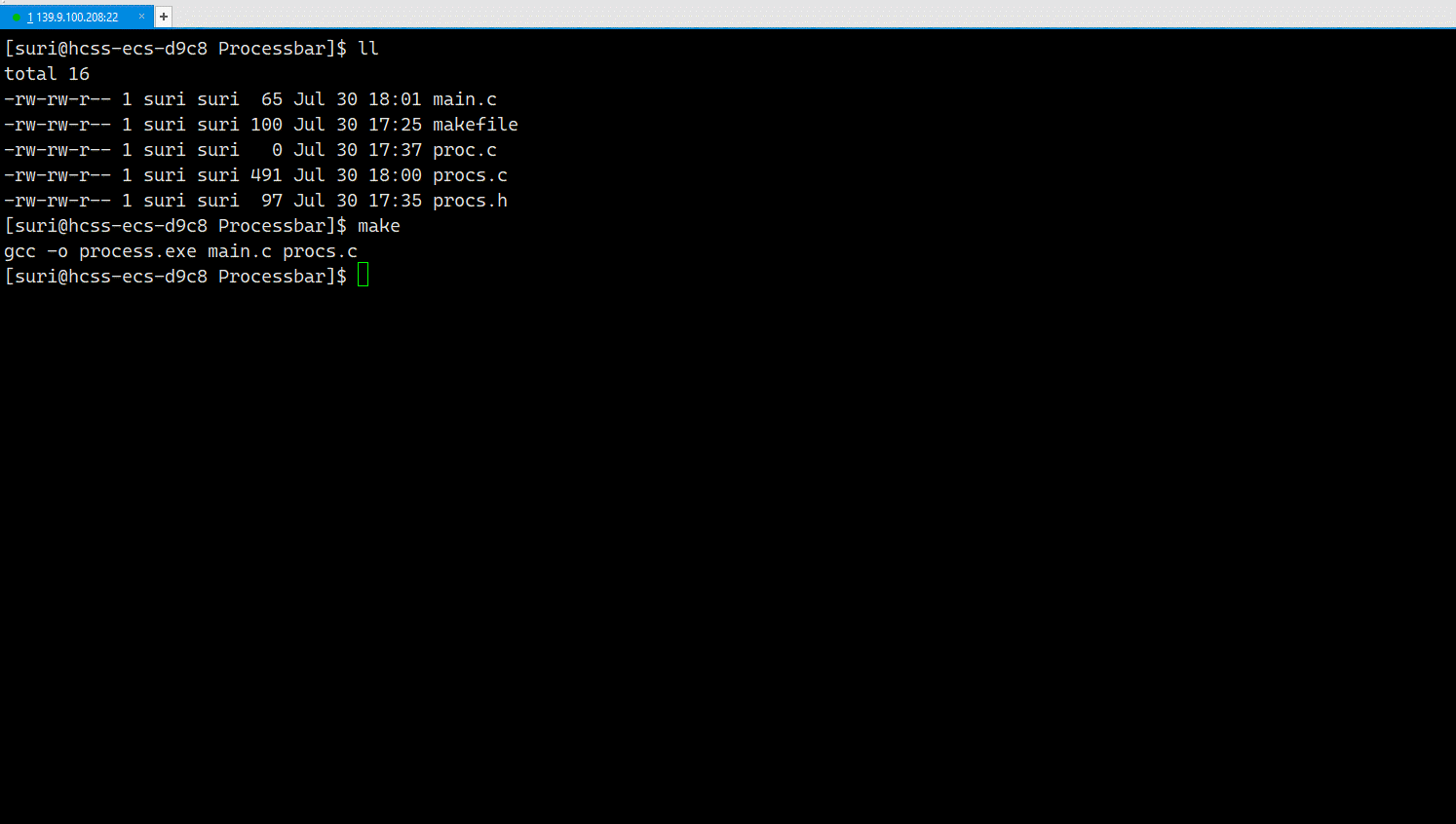Click the main.c filename in listing
This screenshot has height=824, width=1456.
coord(465,99)
